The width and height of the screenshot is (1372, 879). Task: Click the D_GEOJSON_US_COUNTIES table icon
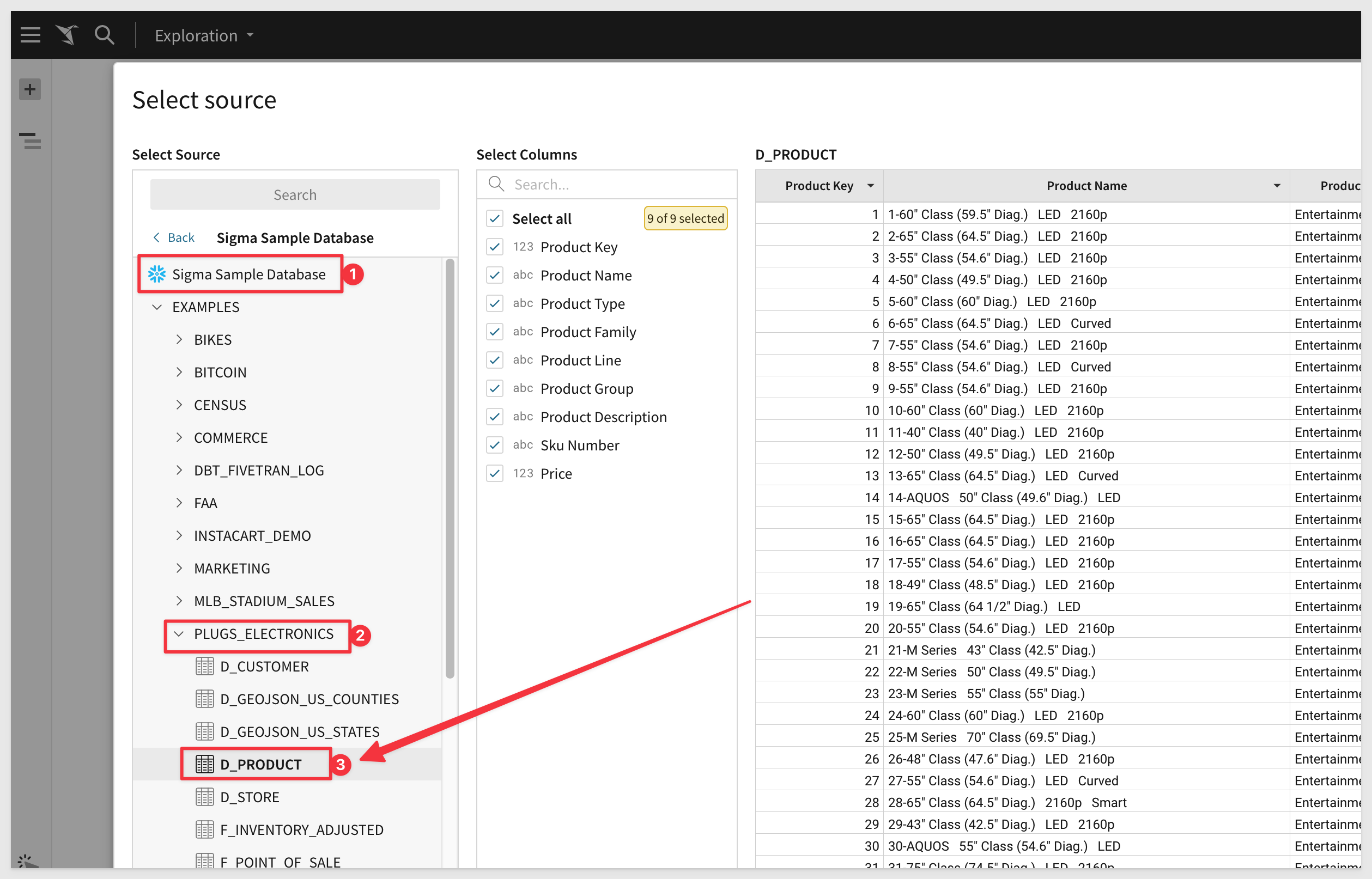coord(204,699)
